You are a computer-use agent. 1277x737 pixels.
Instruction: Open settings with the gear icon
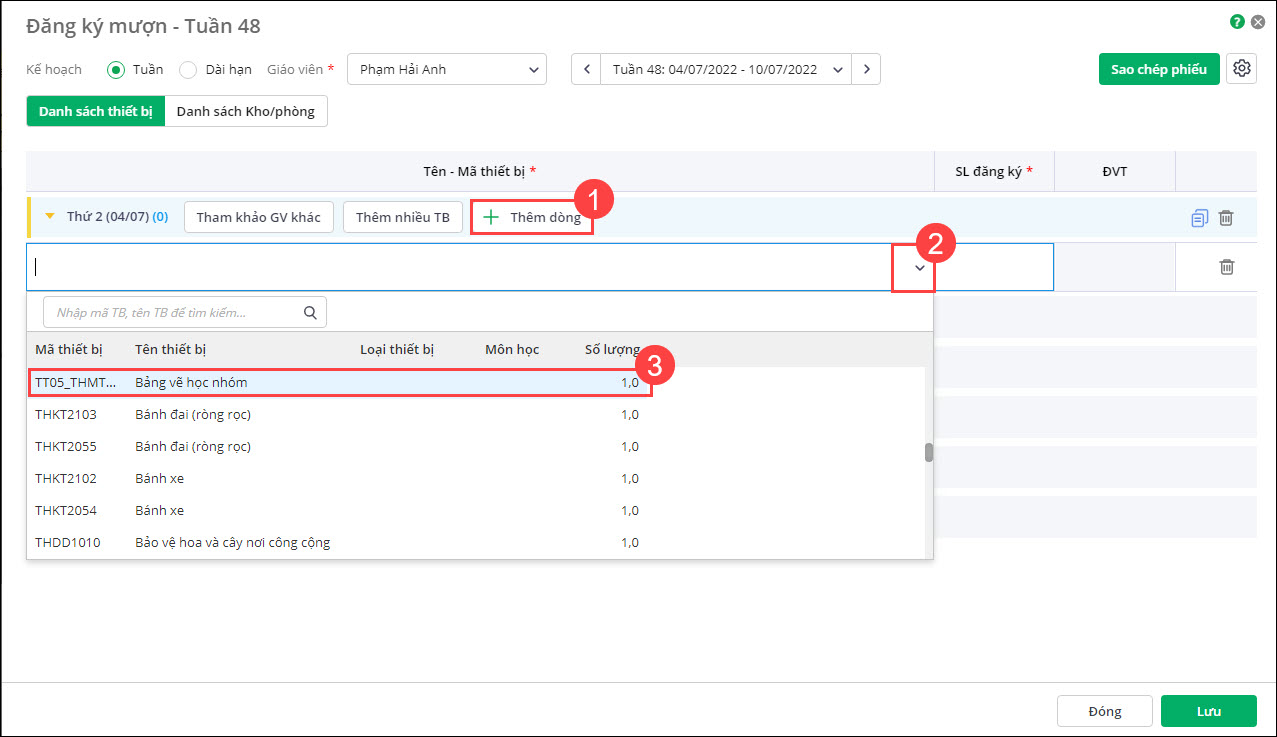(1242, 68)
